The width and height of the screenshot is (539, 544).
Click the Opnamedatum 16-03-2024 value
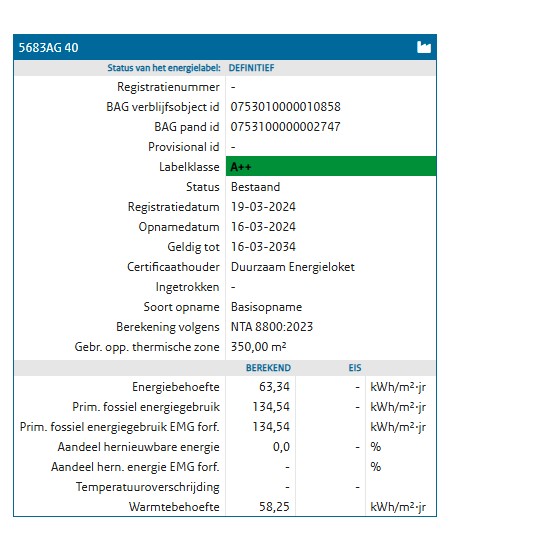263,227
